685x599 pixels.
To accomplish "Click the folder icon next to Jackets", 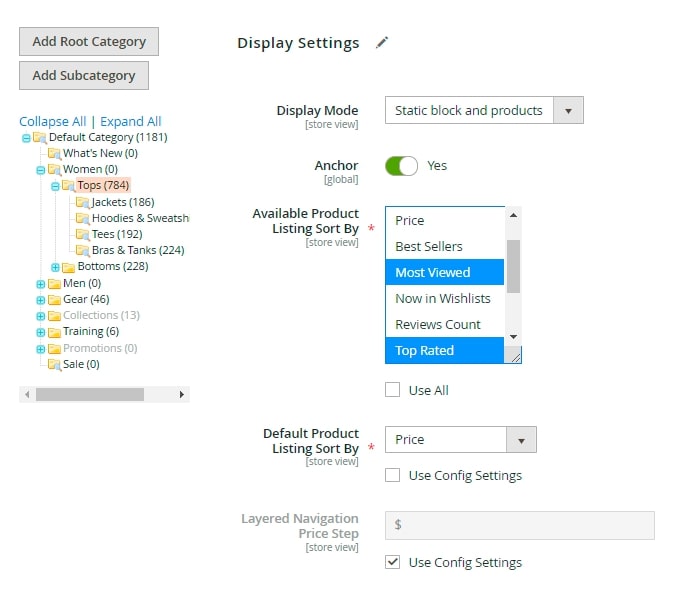I will [83, 202].
